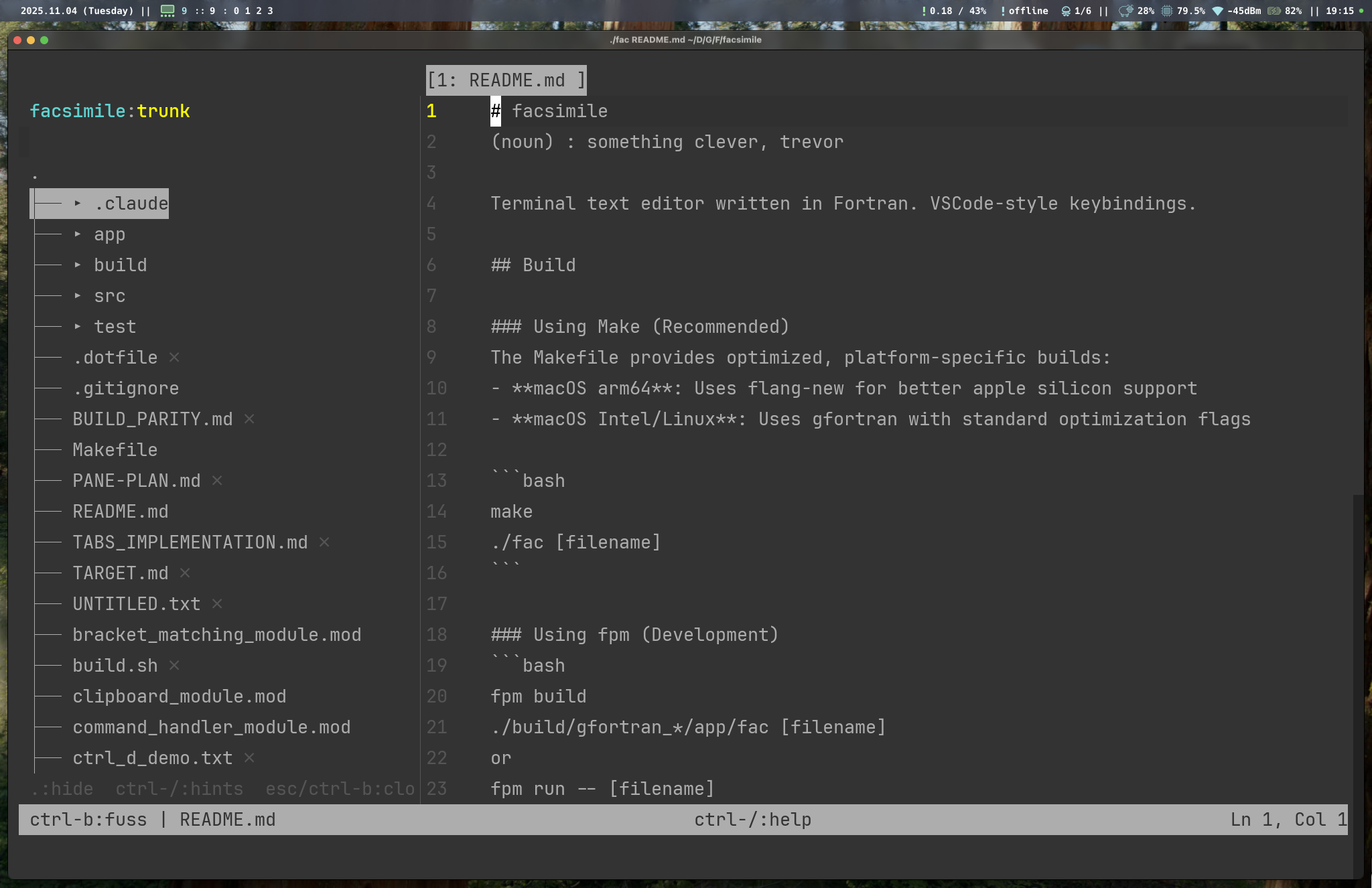Select the README.md tab

coord(506,80)
